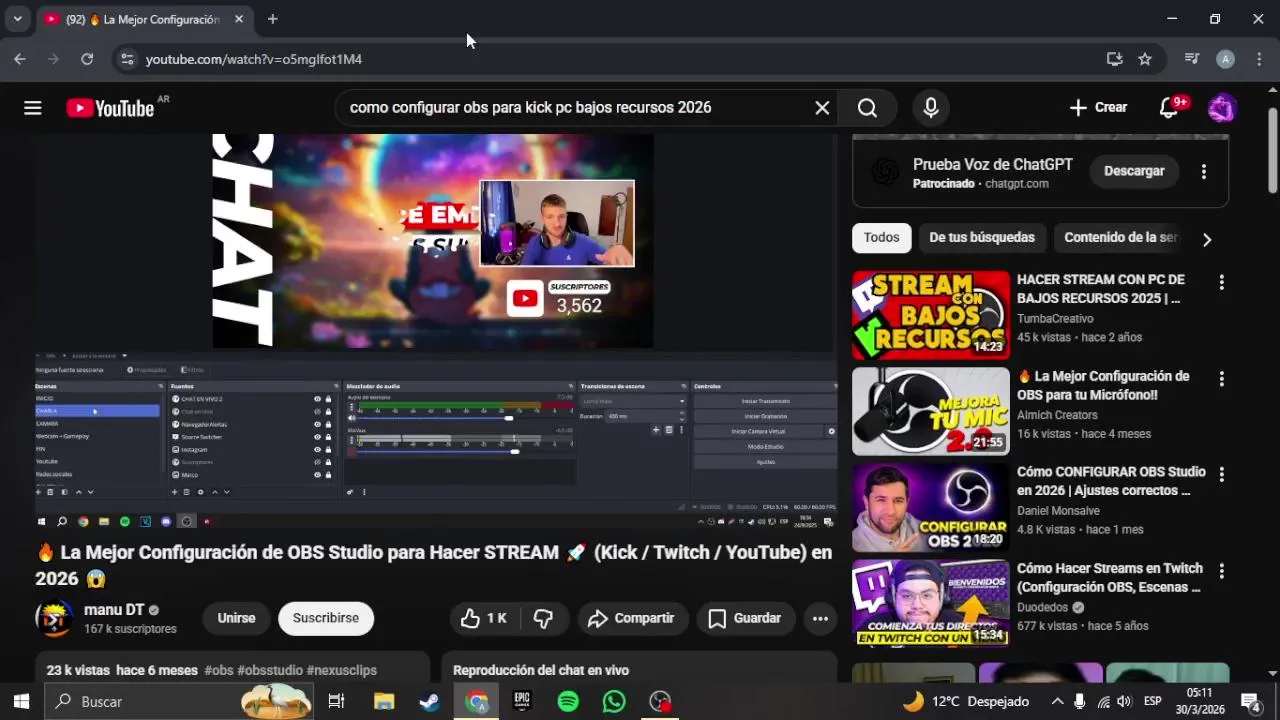
Task: Open options for Almich Creators microphone video
Action: [1221, 379]
